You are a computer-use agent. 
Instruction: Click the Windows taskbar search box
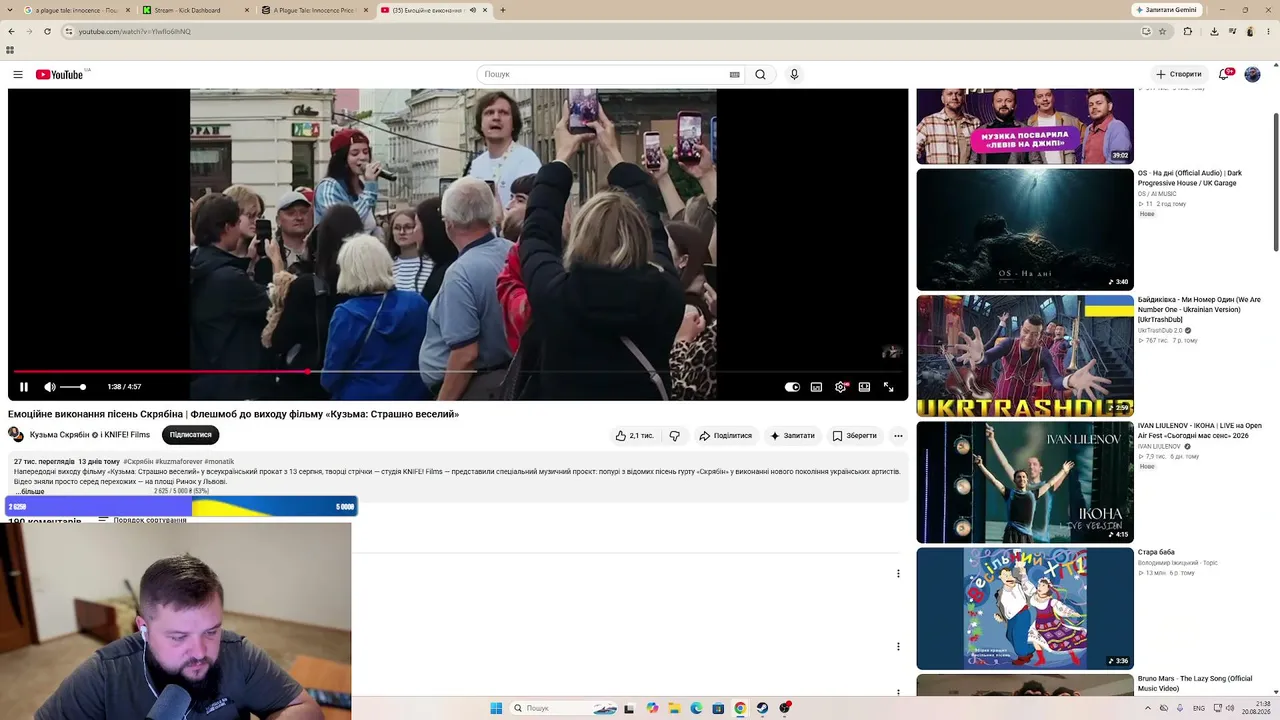click(563, 708)
